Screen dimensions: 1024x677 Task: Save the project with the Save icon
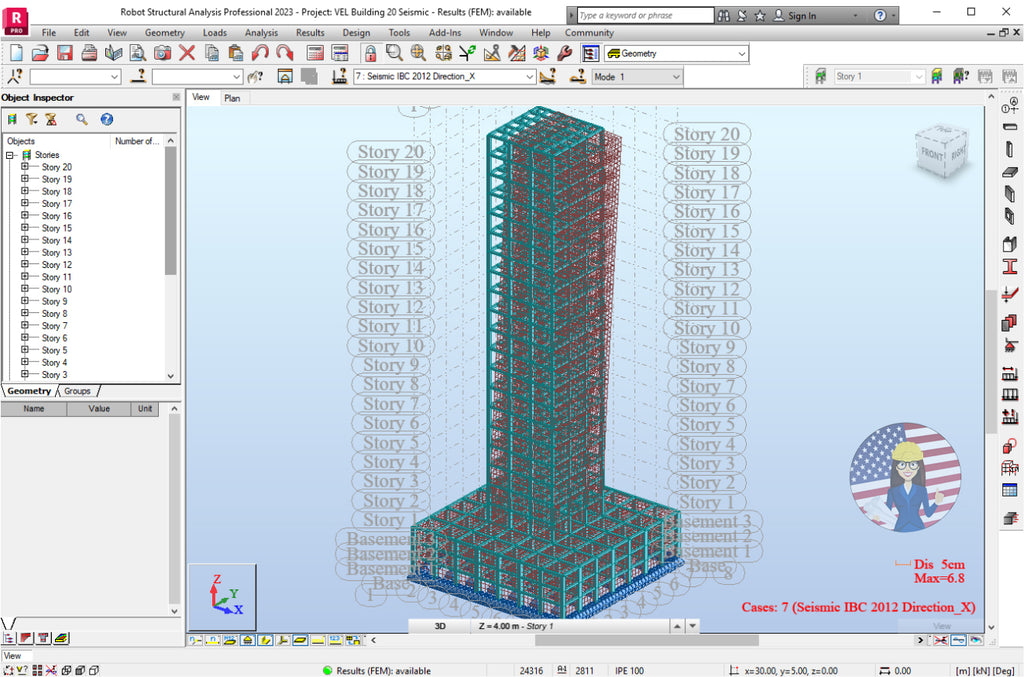pos(64,52)
